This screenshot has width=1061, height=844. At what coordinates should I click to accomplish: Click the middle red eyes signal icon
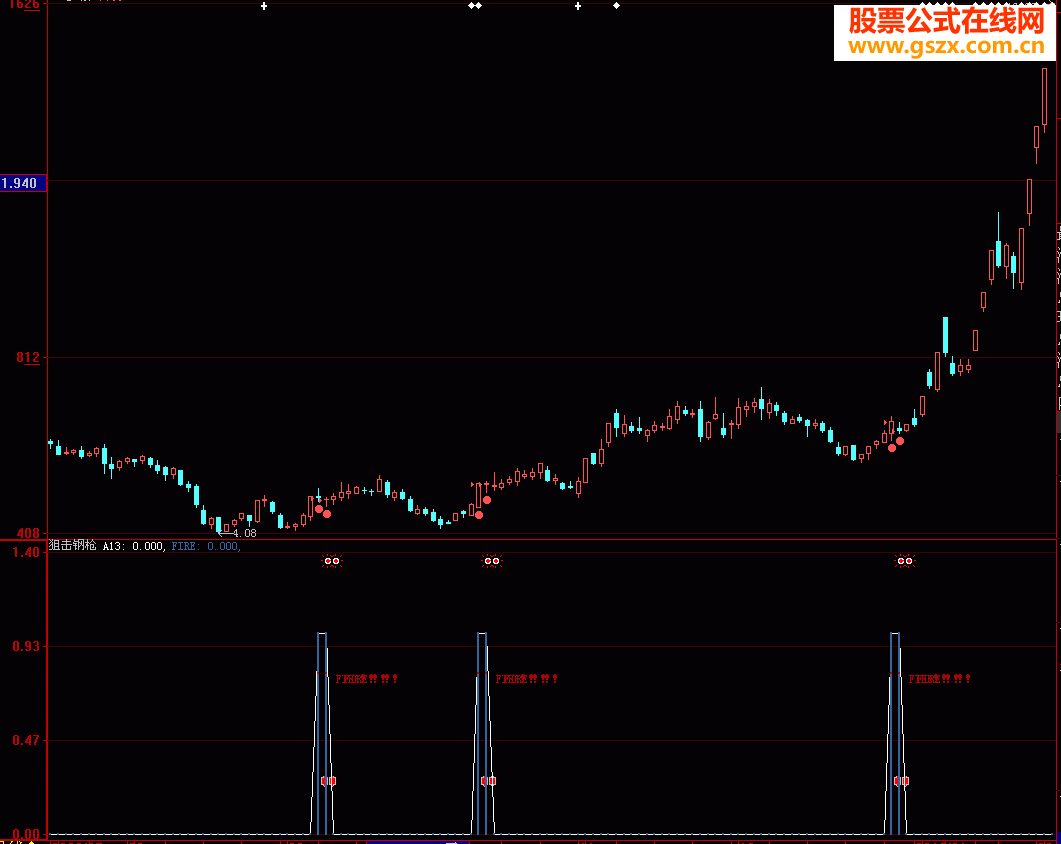[x=491, y=560]
